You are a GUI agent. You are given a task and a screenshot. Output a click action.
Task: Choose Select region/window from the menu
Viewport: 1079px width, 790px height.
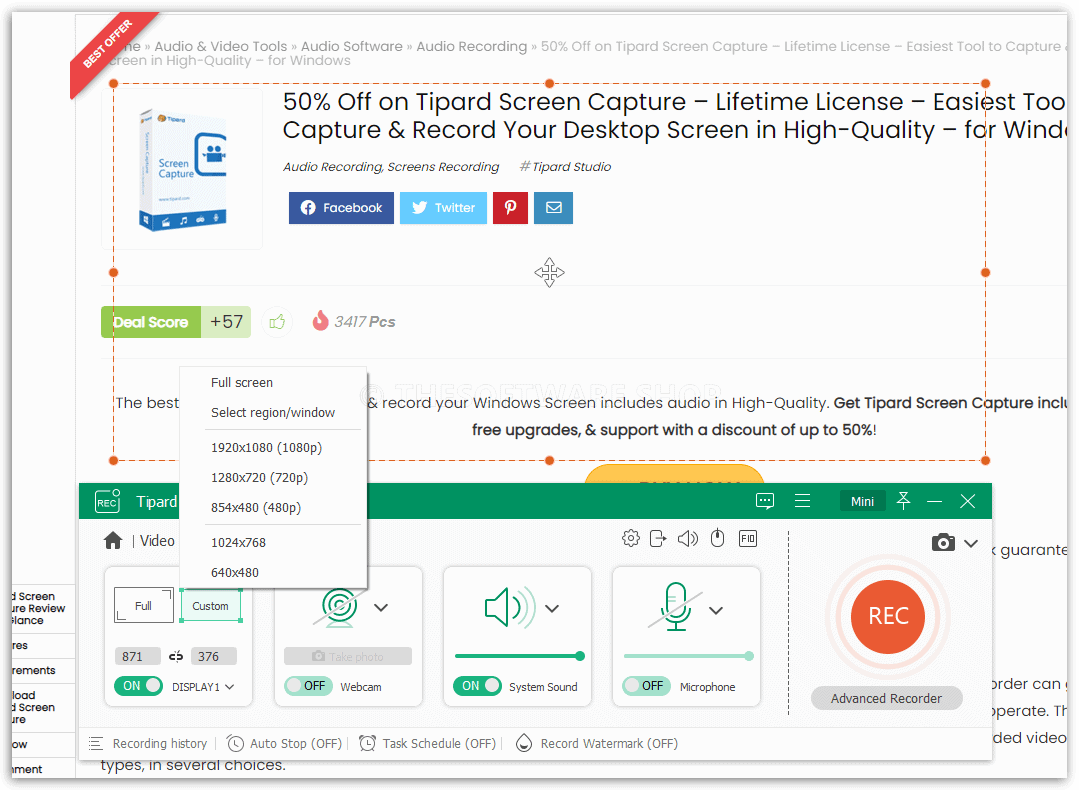click(273, 412)
